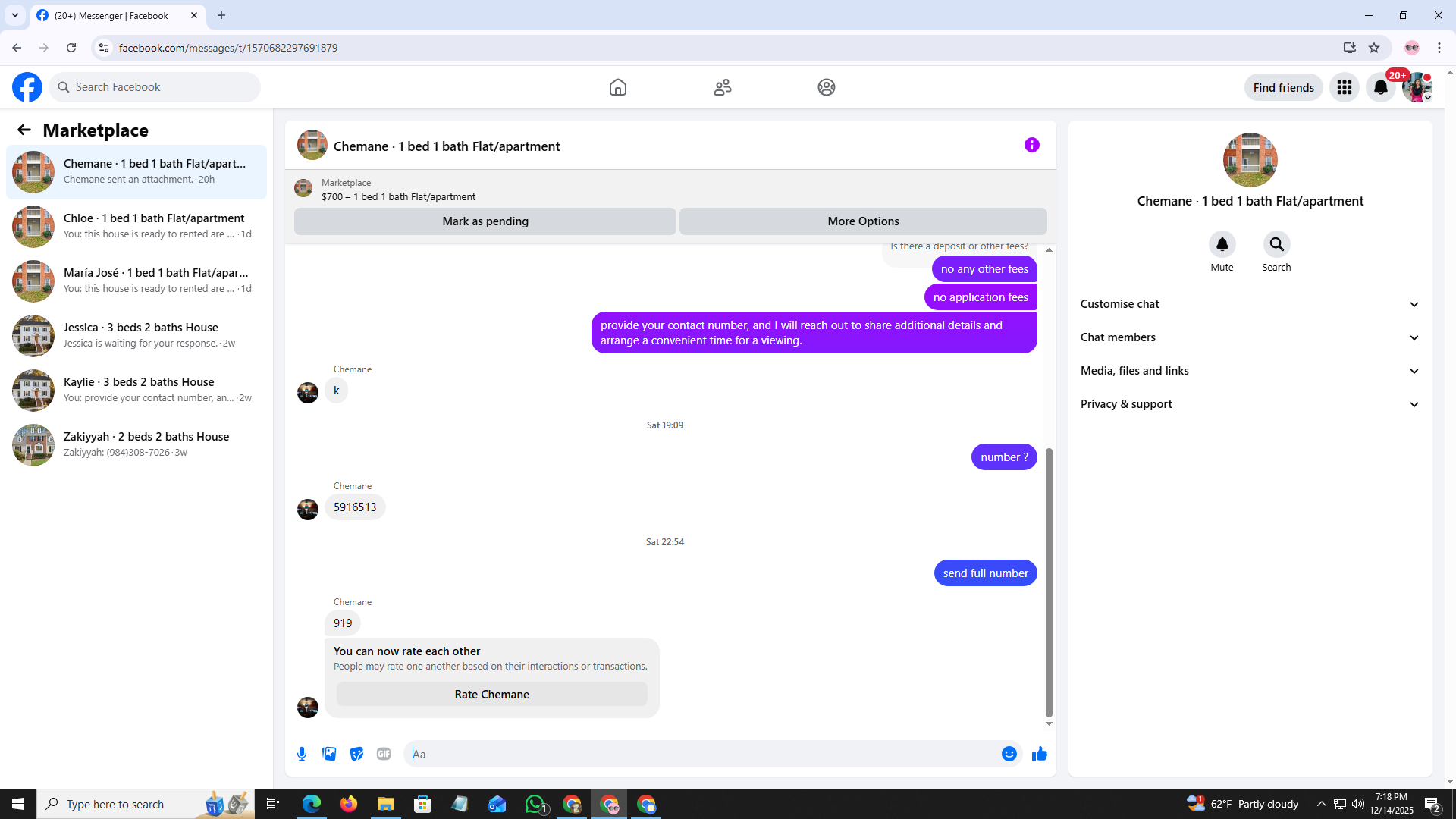Click the Mark as pending button

point(485,221)
